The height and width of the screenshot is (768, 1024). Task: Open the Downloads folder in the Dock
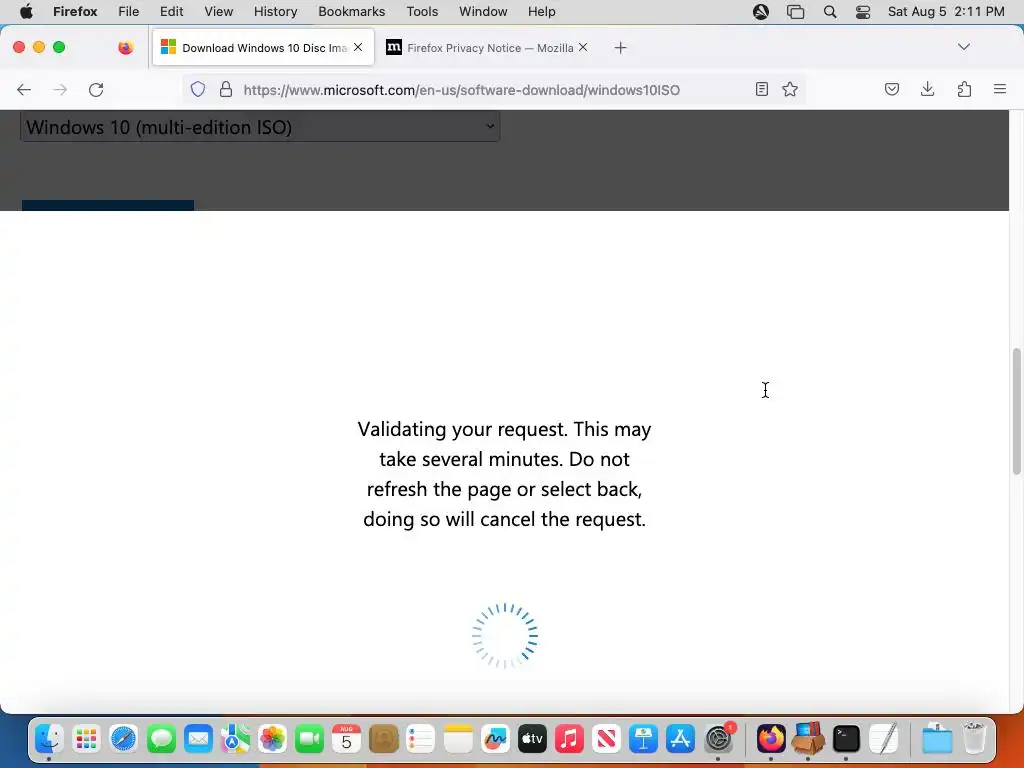pos(937,739)
